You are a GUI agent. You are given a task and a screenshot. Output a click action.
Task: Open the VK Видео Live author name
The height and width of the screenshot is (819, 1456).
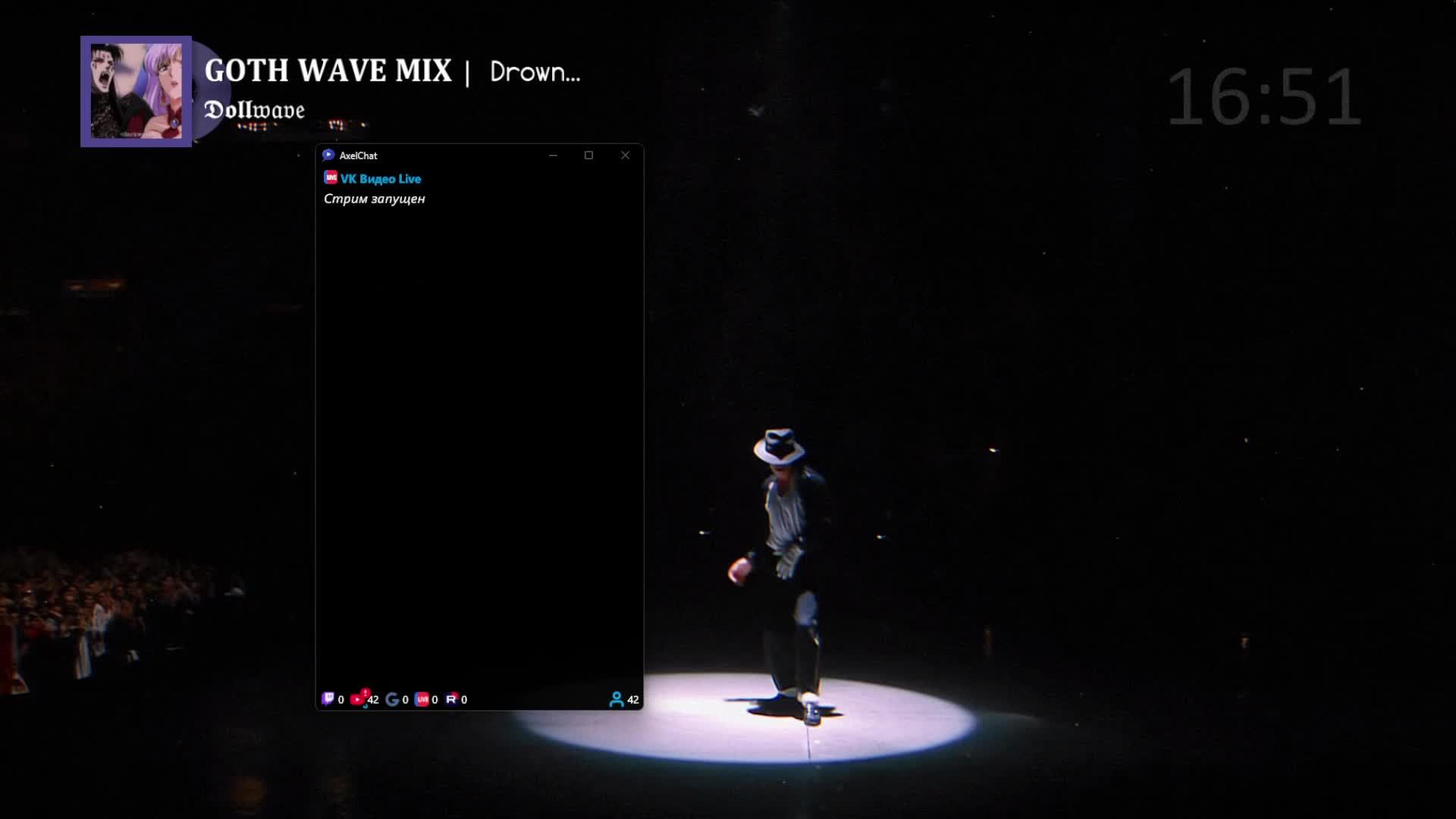pos(381,179)
